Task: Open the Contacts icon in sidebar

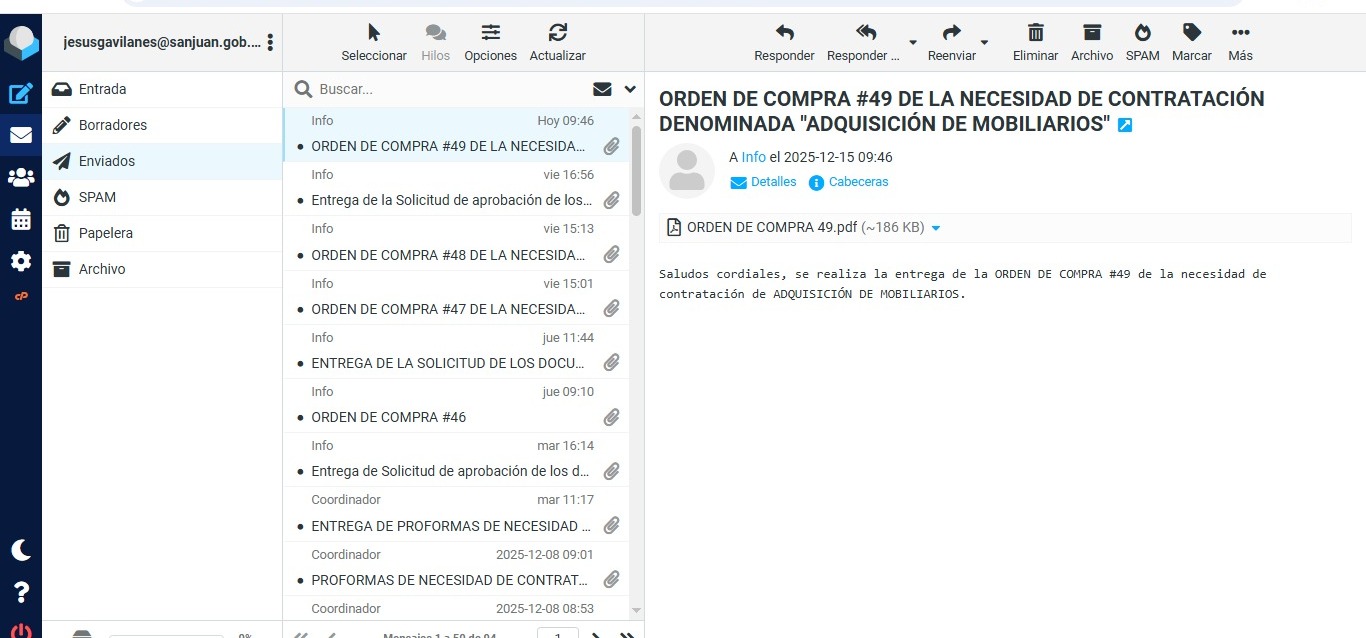Action: (21, 178)
